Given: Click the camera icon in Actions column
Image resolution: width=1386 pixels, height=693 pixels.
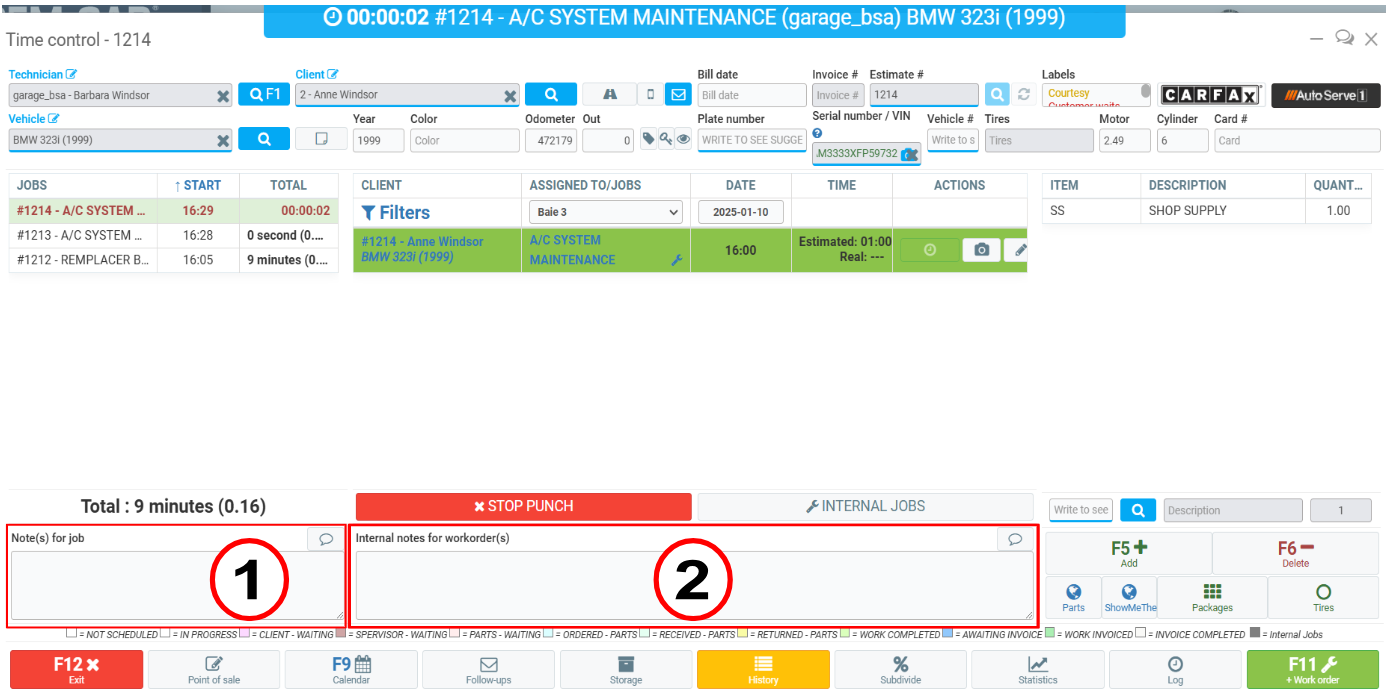Looking at the screenshot, I should 981,250.
